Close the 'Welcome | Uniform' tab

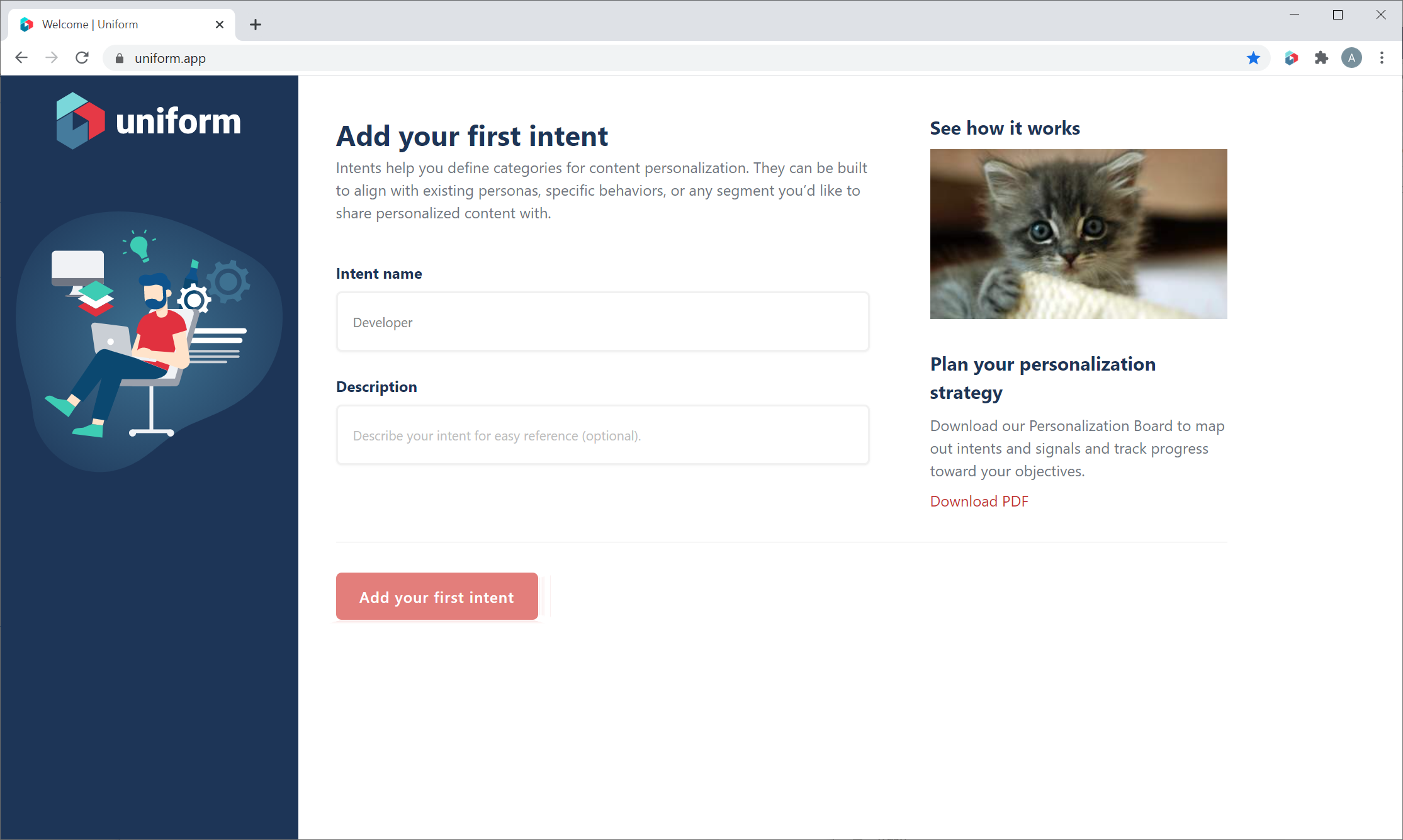point(219,25)
